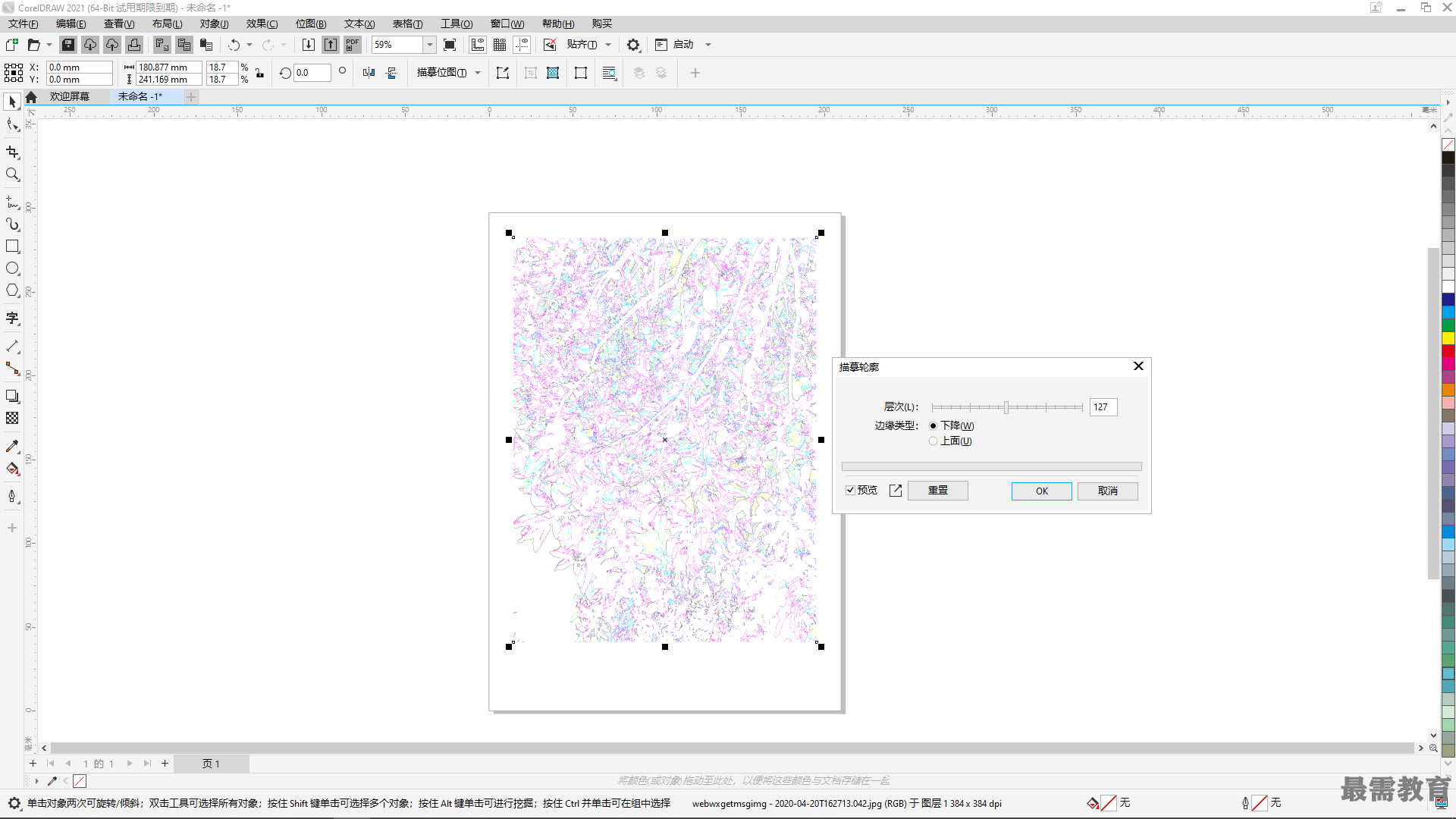Expand the Open file dropdown arrow
The width and height of the screenshot is (1456, 819).
tap(49, 45)
